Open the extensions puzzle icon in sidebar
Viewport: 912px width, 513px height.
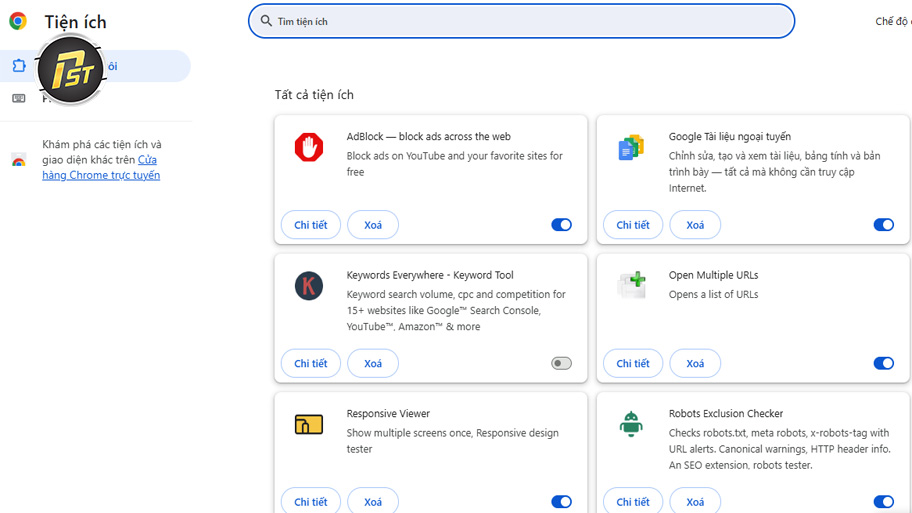click(x=19, y=66)
